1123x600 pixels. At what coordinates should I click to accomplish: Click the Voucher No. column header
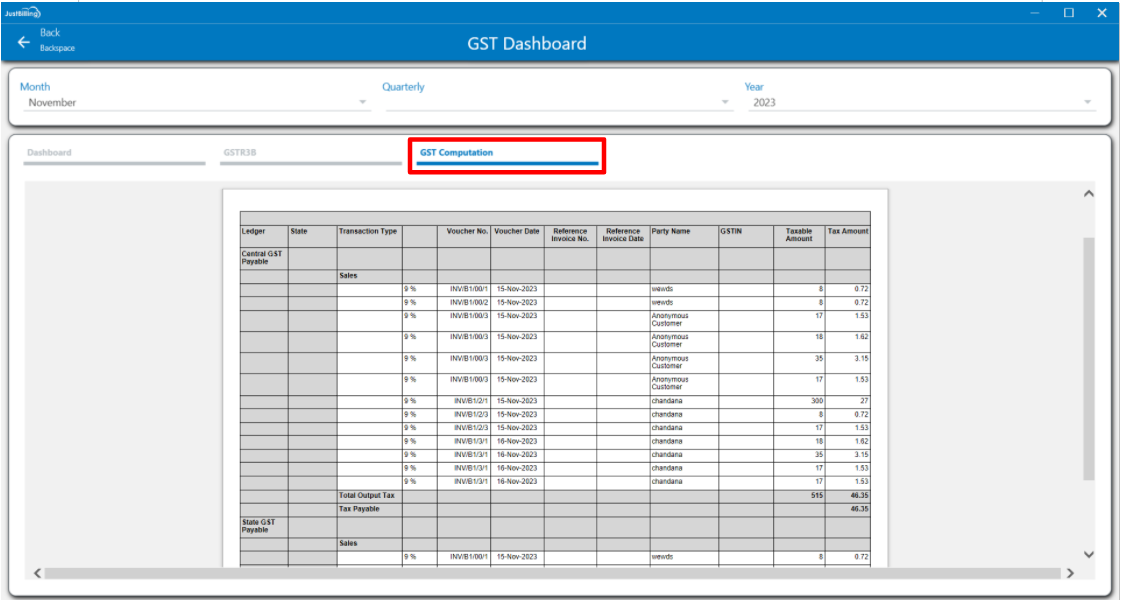point(467,231)
